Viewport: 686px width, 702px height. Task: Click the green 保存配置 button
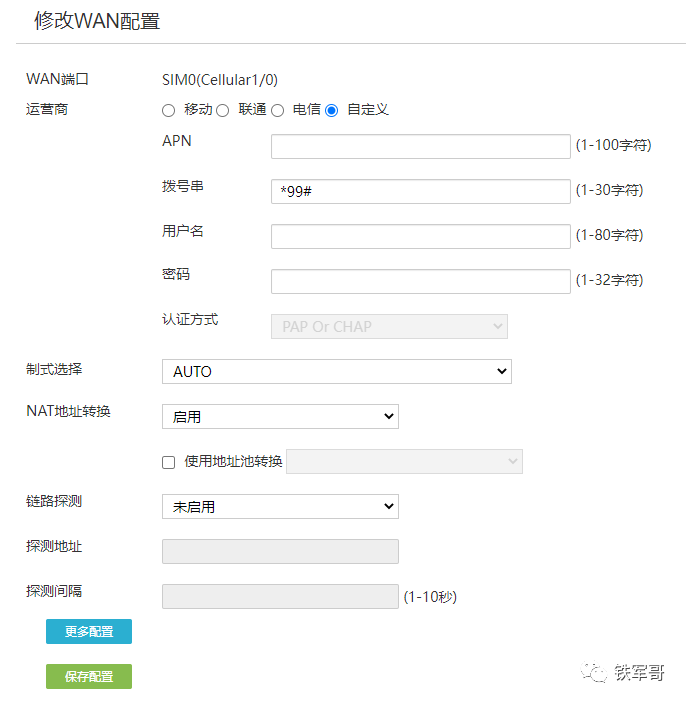tap(88, 677)
